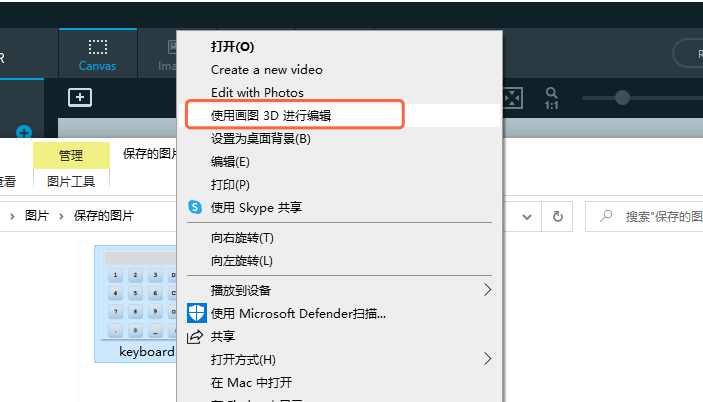This screenshot has height=402, width=703.
Task: Open the 图片工具 ribbon tab
Action: 71,182
